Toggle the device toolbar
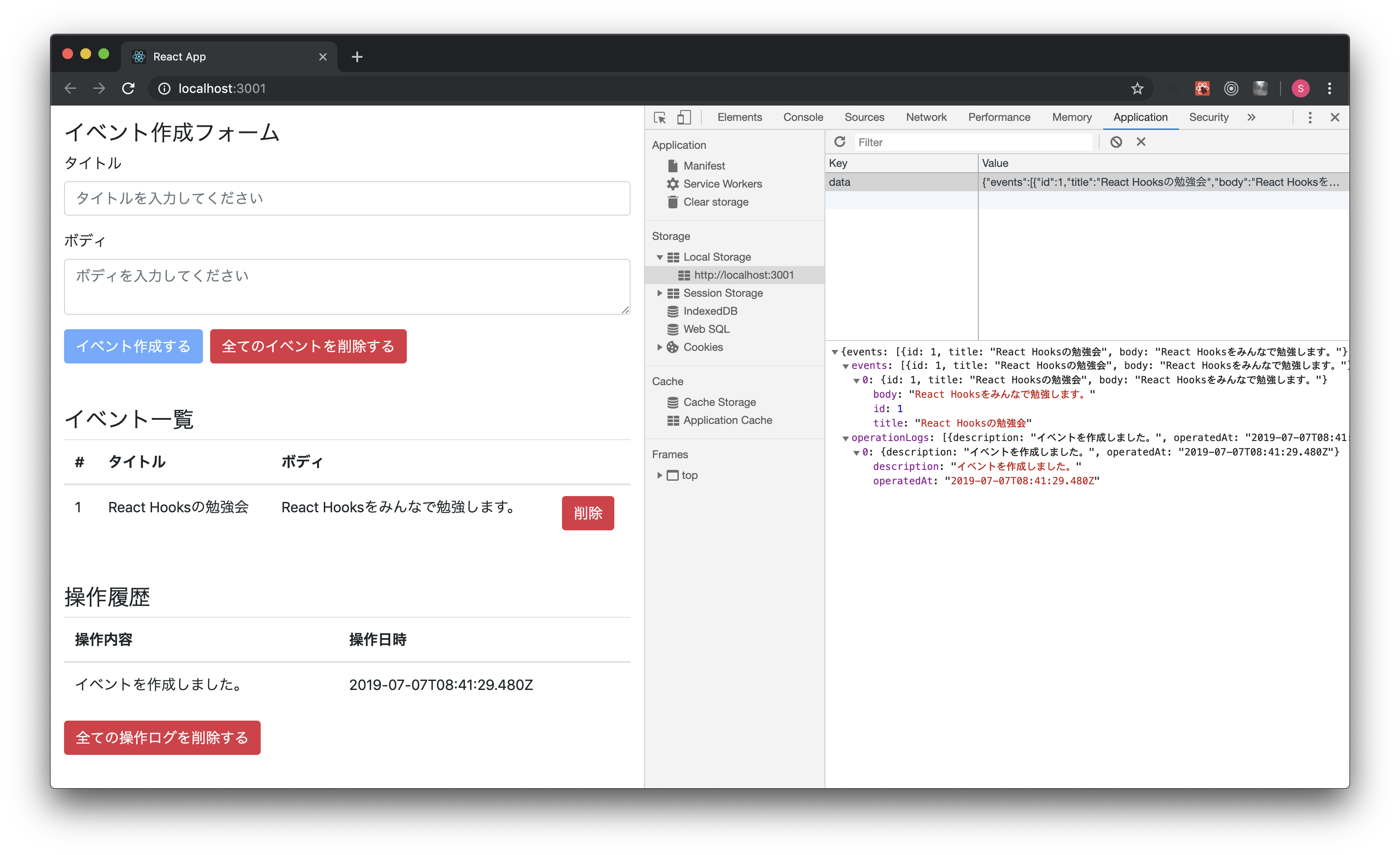Image resolution: width=1400 pixels, height=855 pixels. pos(684,117)
